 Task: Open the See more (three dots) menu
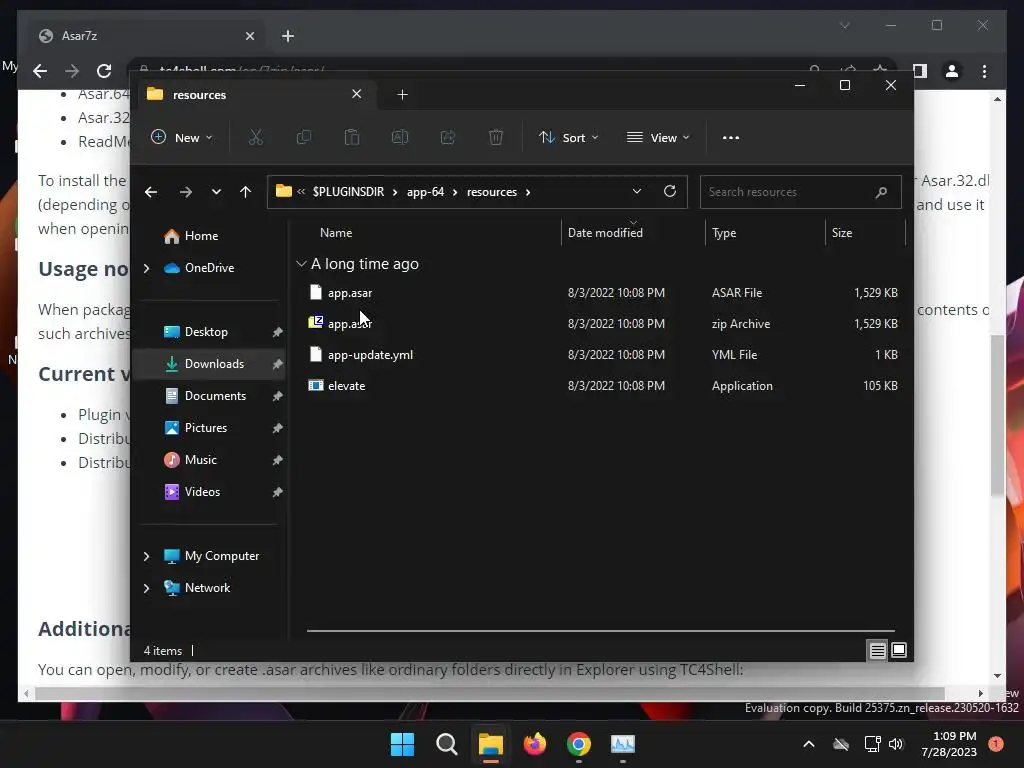click(731, 138)
